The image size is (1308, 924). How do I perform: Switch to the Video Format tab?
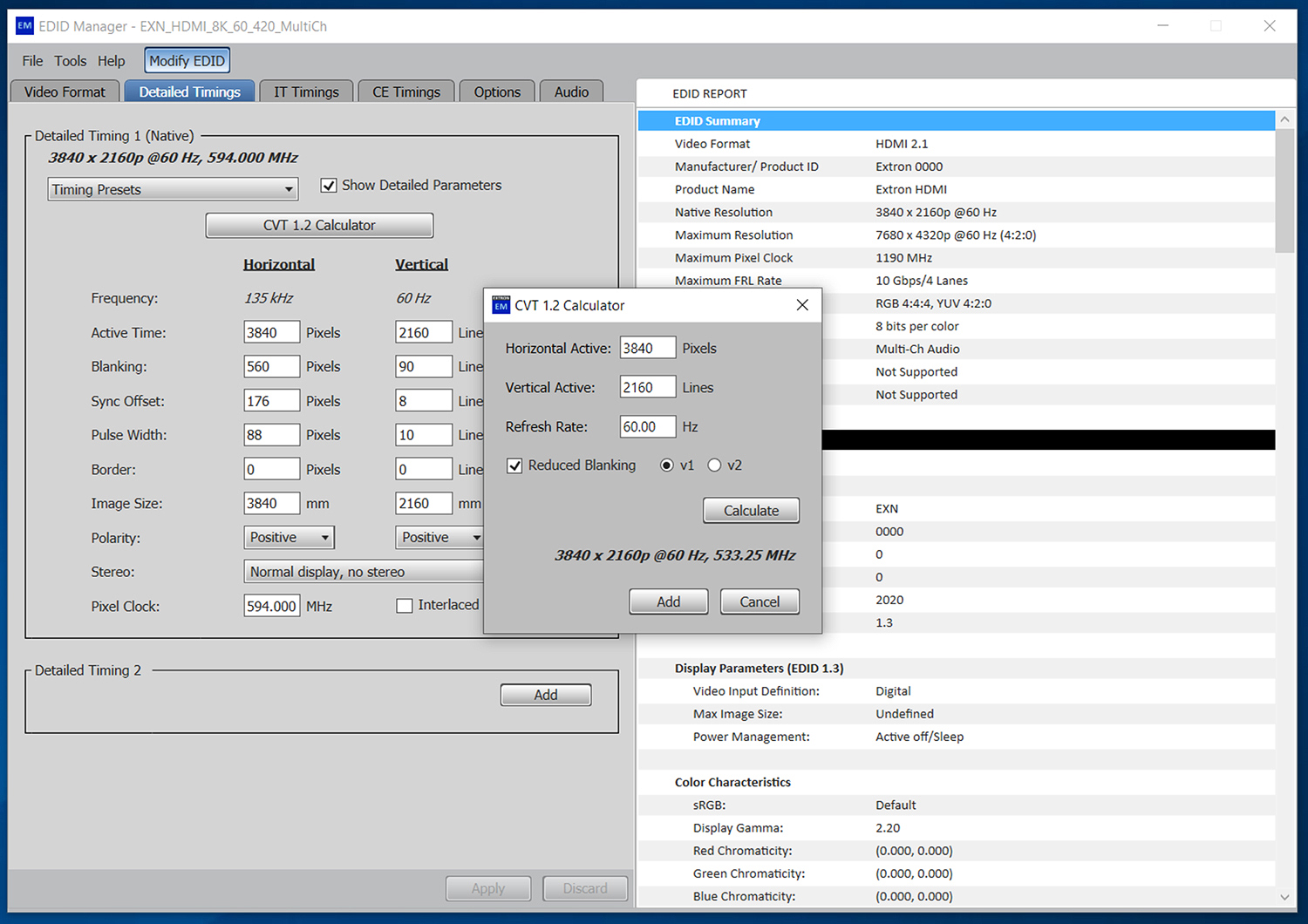65,92
